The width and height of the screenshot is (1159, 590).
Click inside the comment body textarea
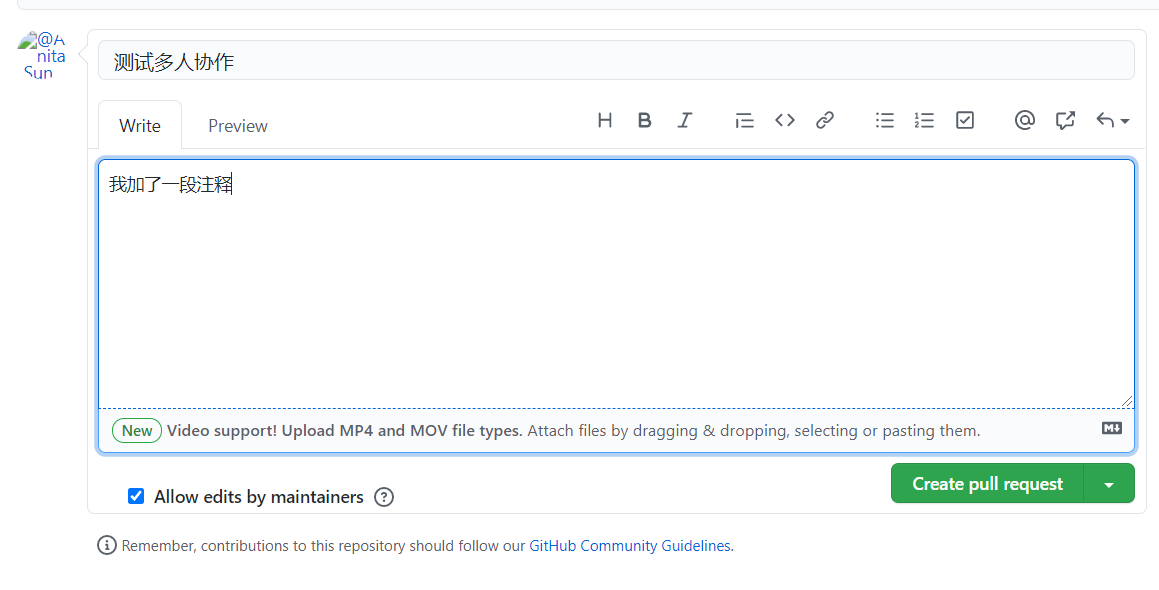pyautogui.click(x=616, y=284)
